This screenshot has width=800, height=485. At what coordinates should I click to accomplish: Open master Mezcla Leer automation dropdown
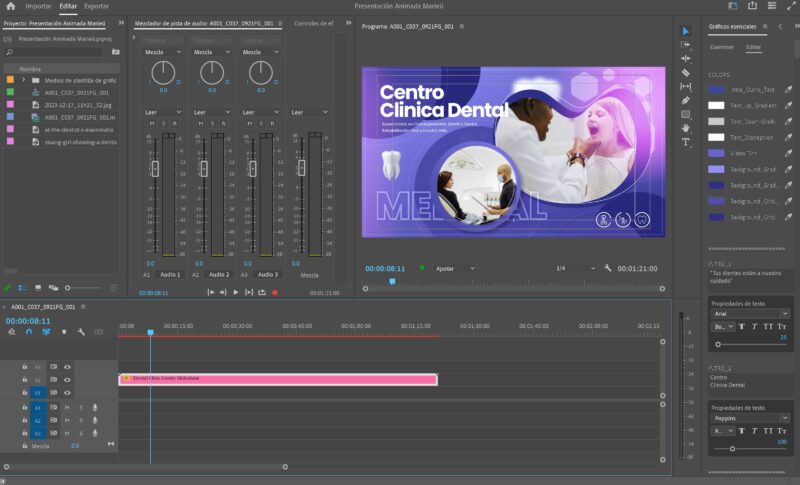click(x=309, y=112)
